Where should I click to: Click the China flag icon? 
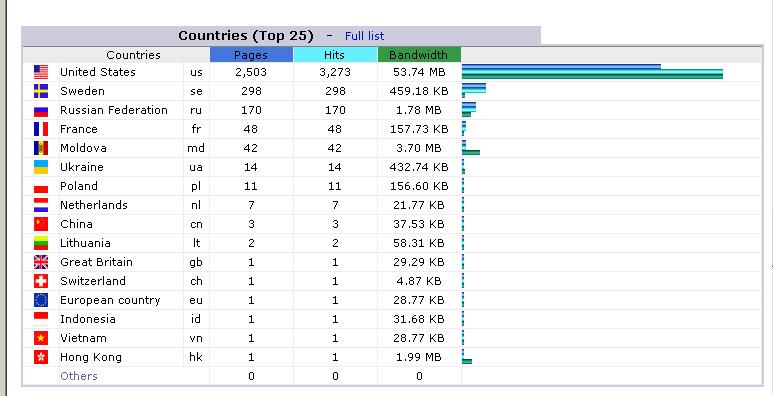pos(41,224)
